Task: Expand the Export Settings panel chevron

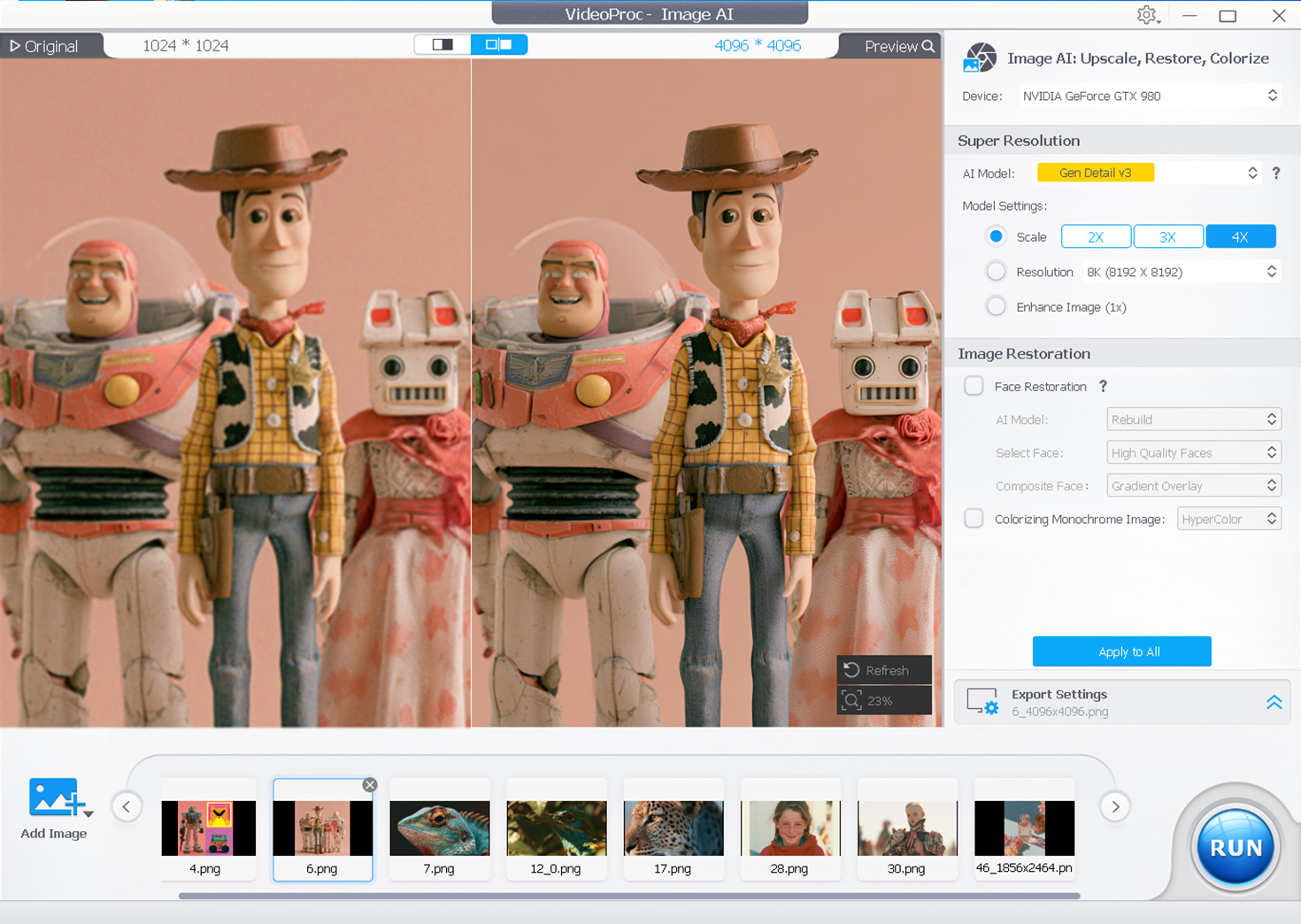Action: 1274,702
